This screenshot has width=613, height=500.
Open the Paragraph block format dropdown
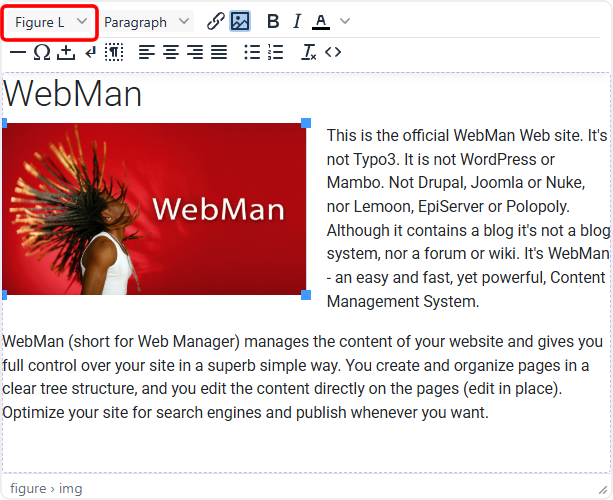click(x=146, y=22)
